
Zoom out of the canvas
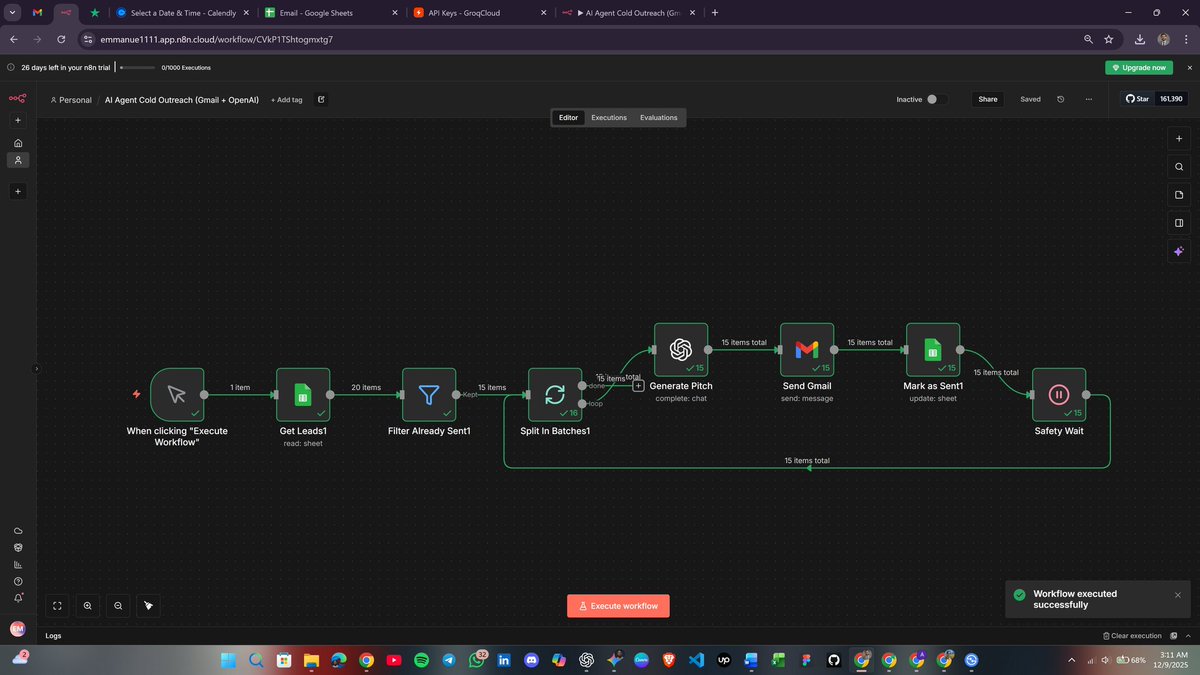119,605
